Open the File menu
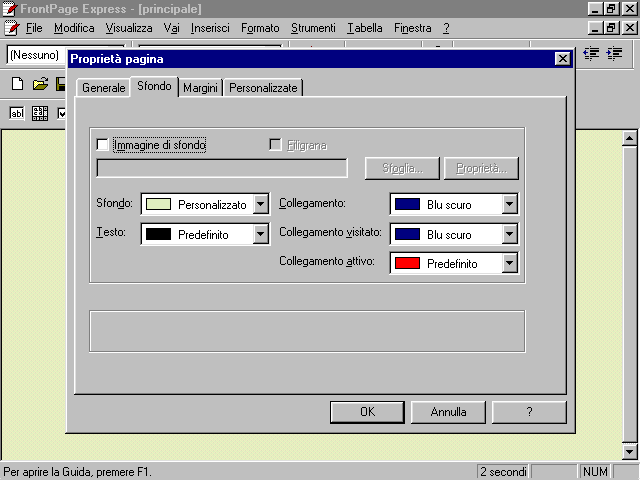Screen dimensions: 640x480 [34, 28]
